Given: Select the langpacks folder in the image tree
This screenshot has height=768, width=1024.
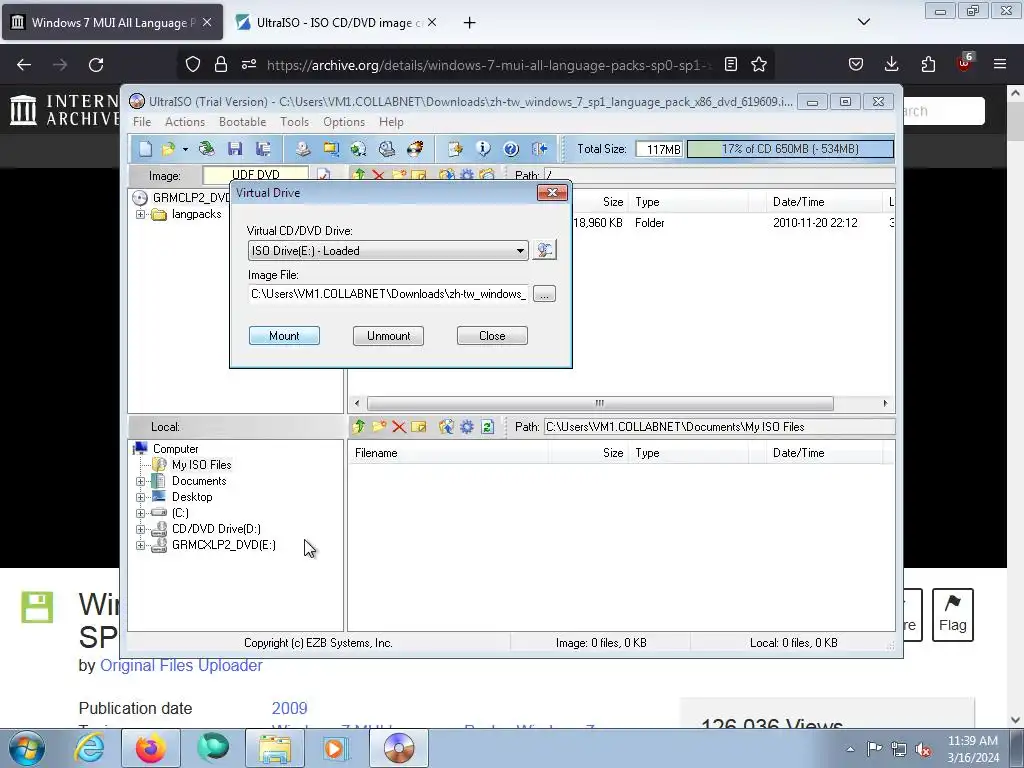Looking at the screenshot, I should [x=197, y=214].
